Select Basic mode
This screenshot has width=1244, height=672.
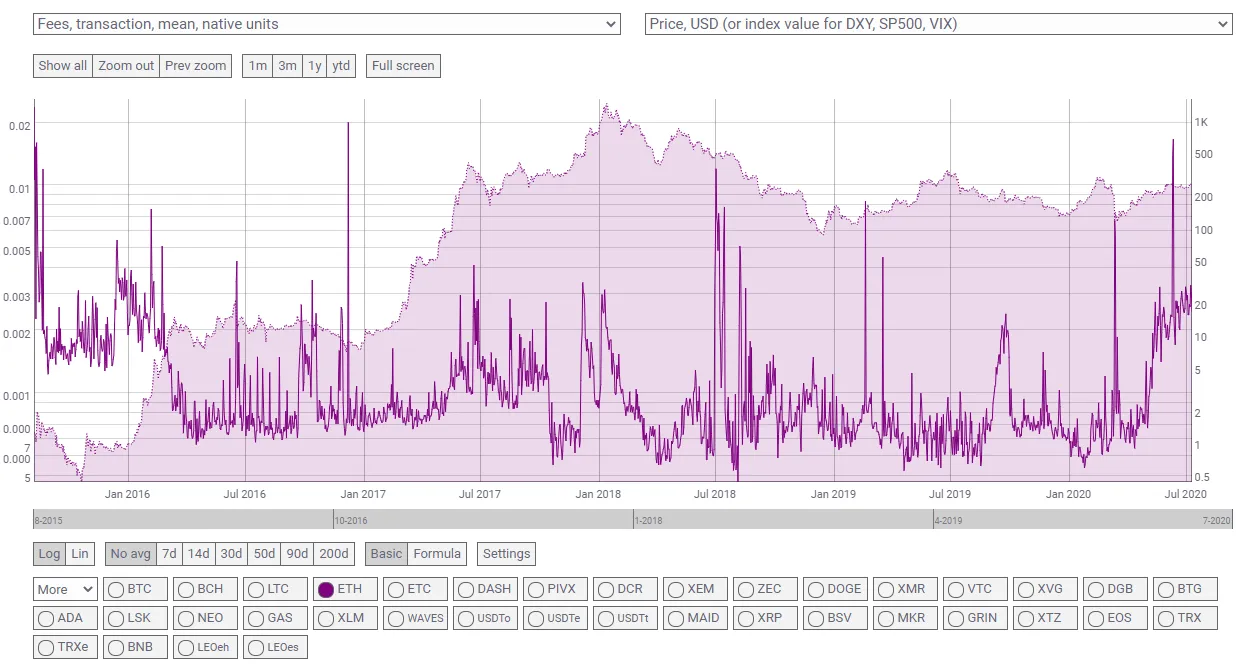(386, 554)
